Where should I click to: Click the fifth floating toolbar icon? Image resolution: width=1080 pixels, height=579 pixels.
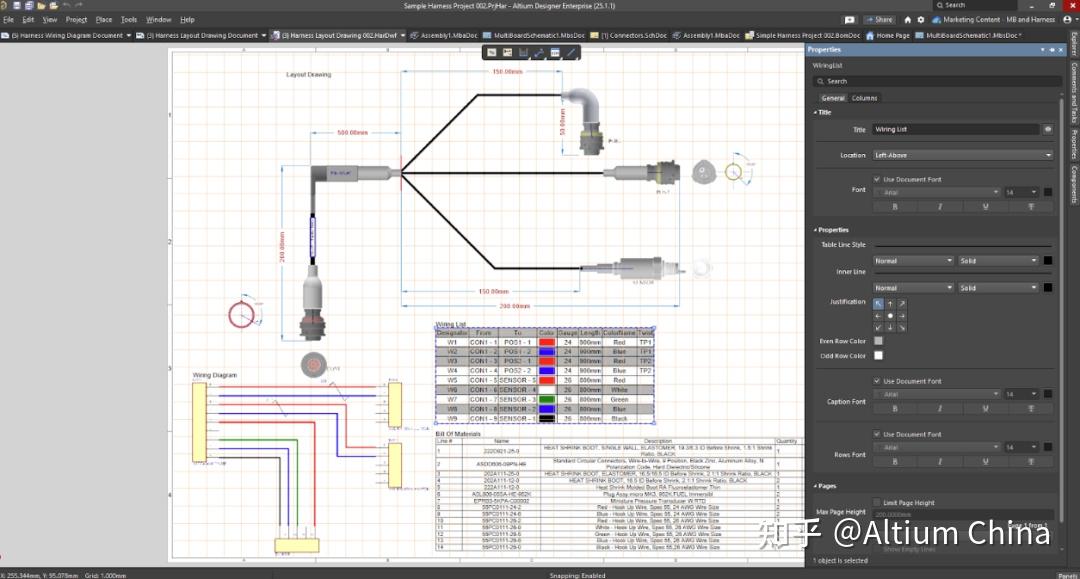click(x=555, y=52)
